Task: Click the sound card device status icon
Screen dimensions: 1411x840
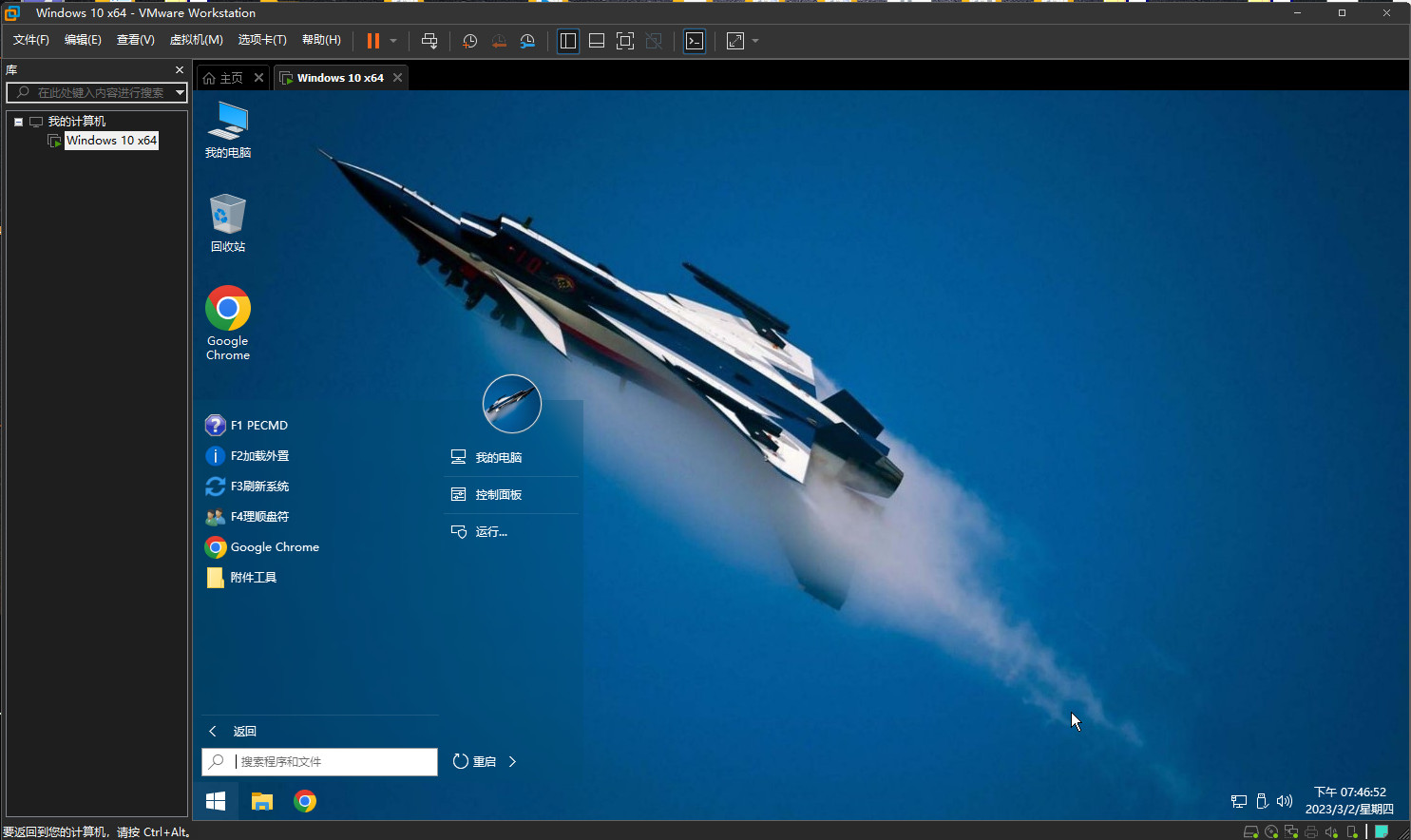Action: tap(1331, 831)
